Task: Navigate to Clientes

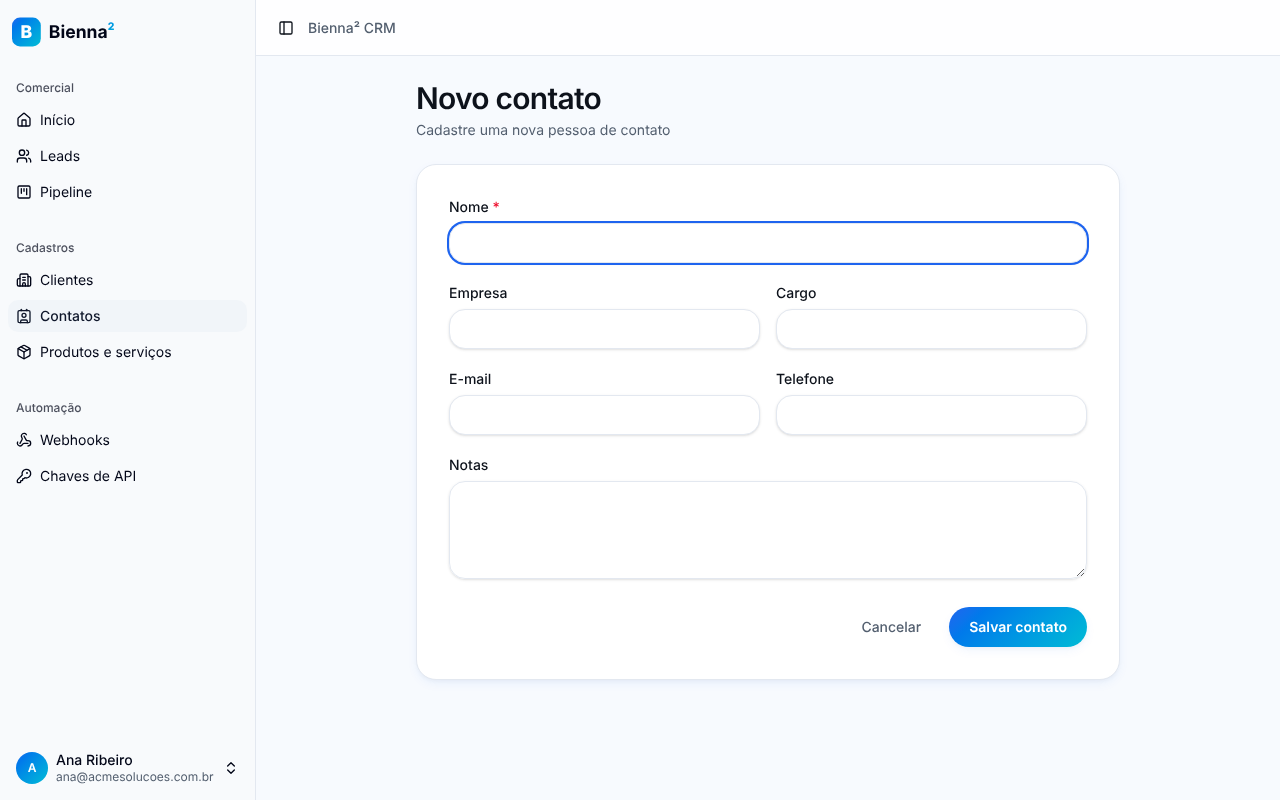Action: [x=127, y=280]
